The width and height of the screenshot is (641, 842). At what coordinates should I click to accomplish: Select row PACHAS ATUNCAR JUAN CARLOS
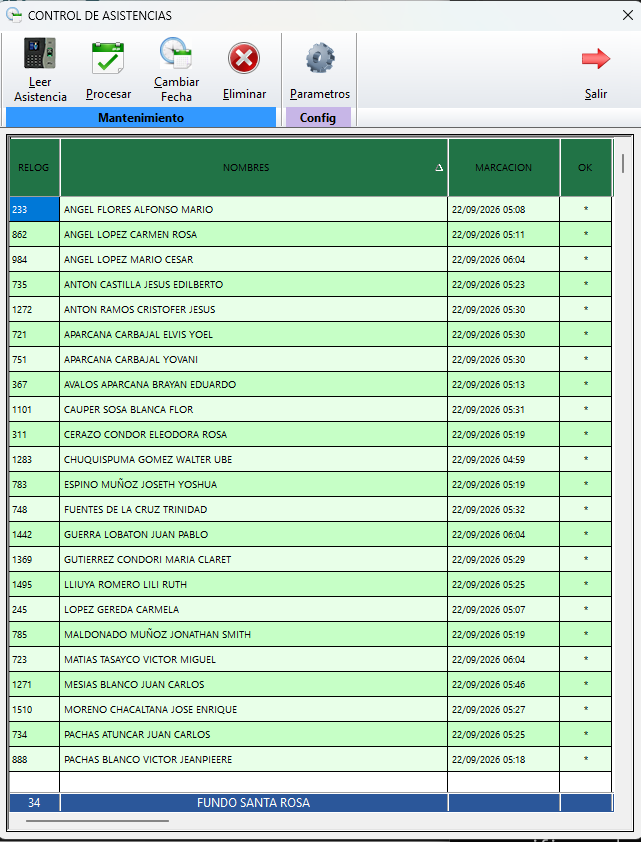point(310,734)
